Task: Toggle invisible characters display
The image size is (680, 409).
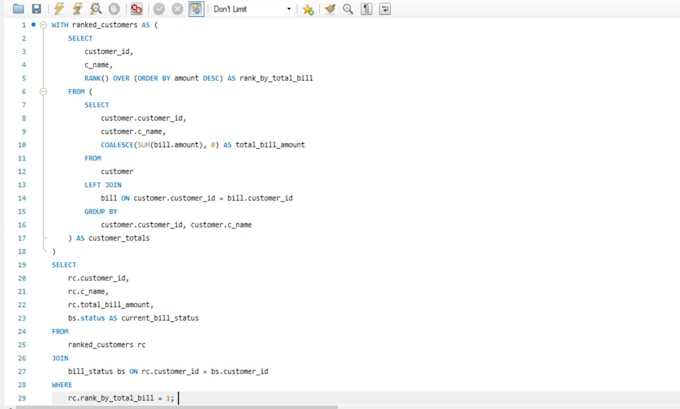Action: click(x=366, y=9)
